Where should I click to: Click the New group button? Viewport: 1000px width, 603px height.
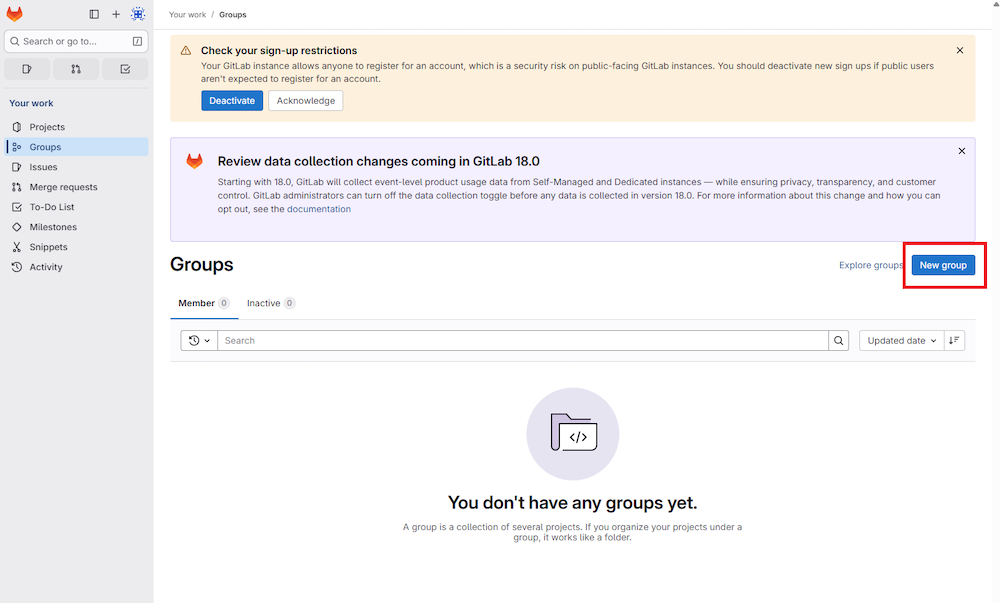pyautogui.click(x=943, y=265)
